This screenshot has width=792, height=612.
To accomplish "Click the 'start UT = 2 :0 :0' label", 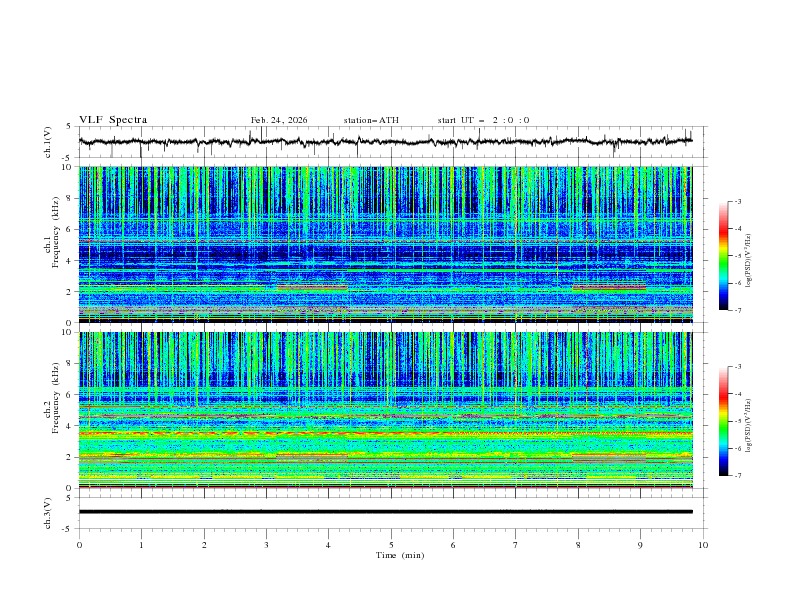I will [483, 120].
